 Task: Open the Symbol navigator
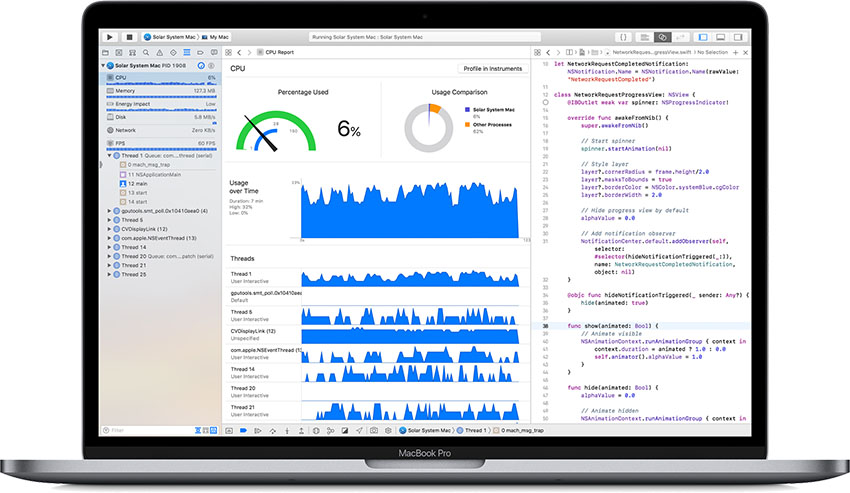[x=132, y=53]
